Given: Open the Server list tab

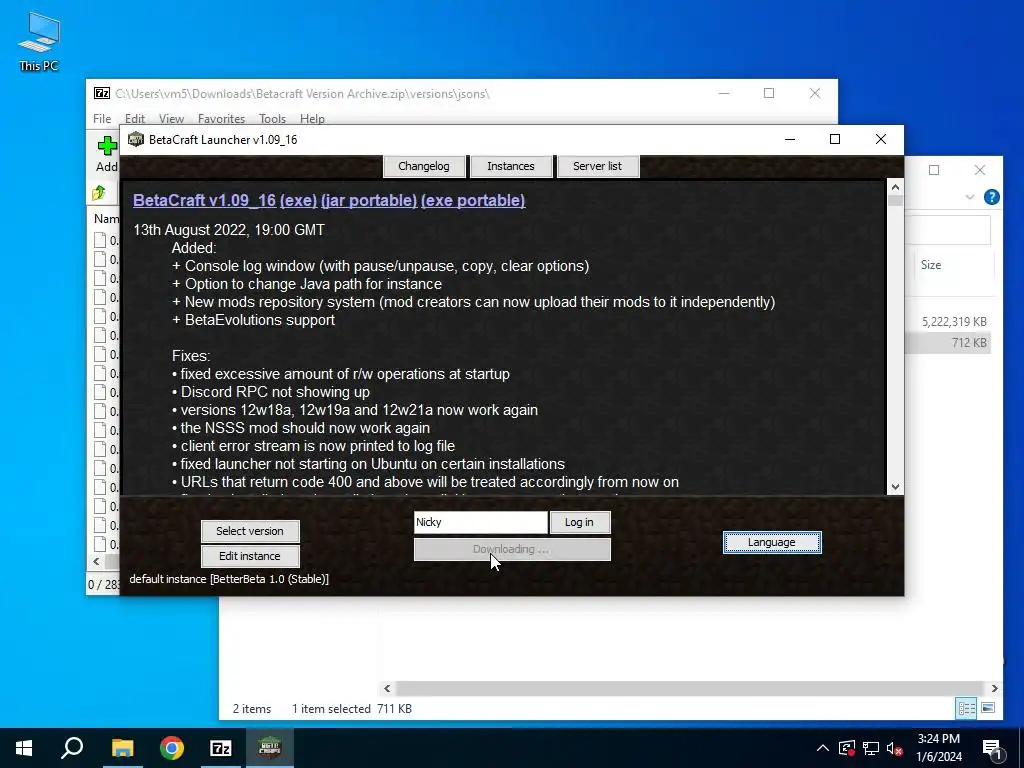Looking at the screenshot, I should [x=598, y=166].
